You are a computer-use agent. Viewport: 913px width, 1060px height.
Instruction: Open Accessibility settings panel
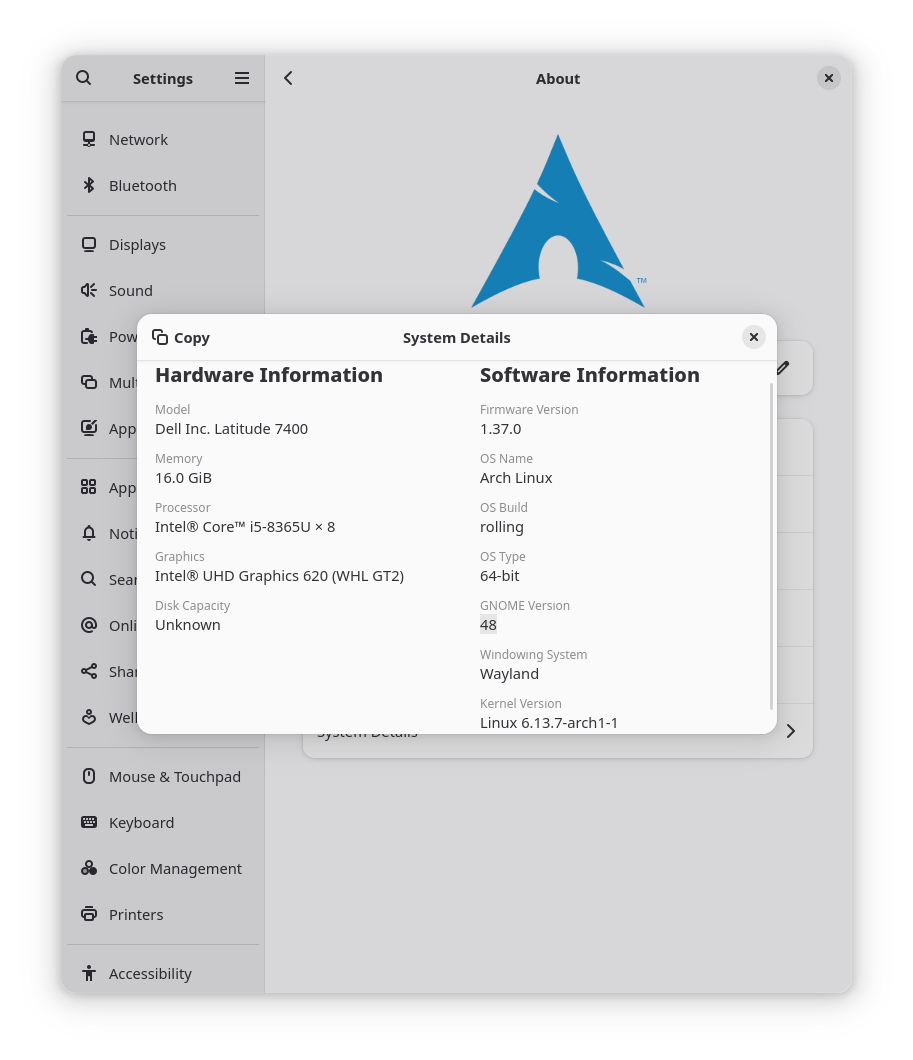point(163,973)
